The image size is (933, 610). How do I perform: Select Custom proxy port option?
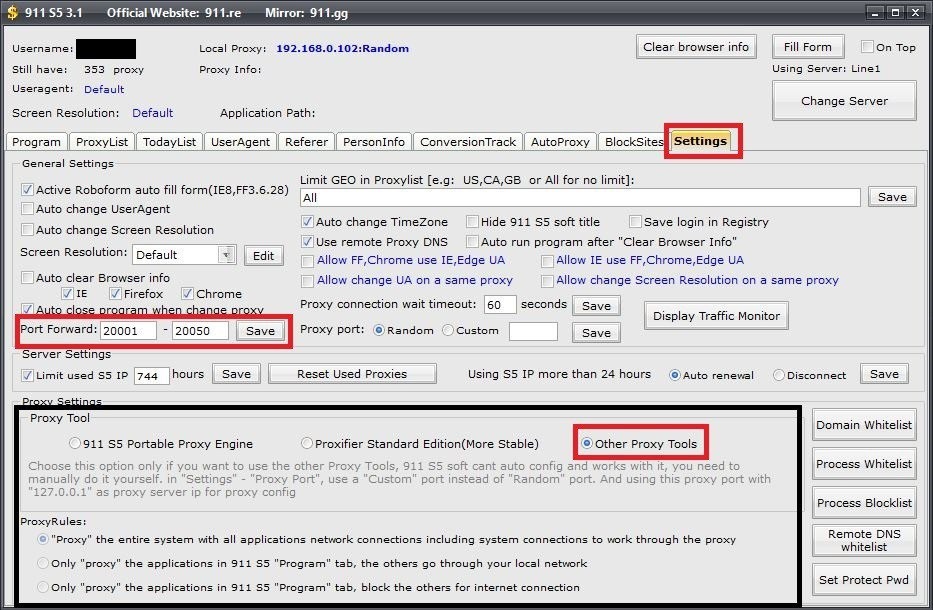(x=448, y=330)
